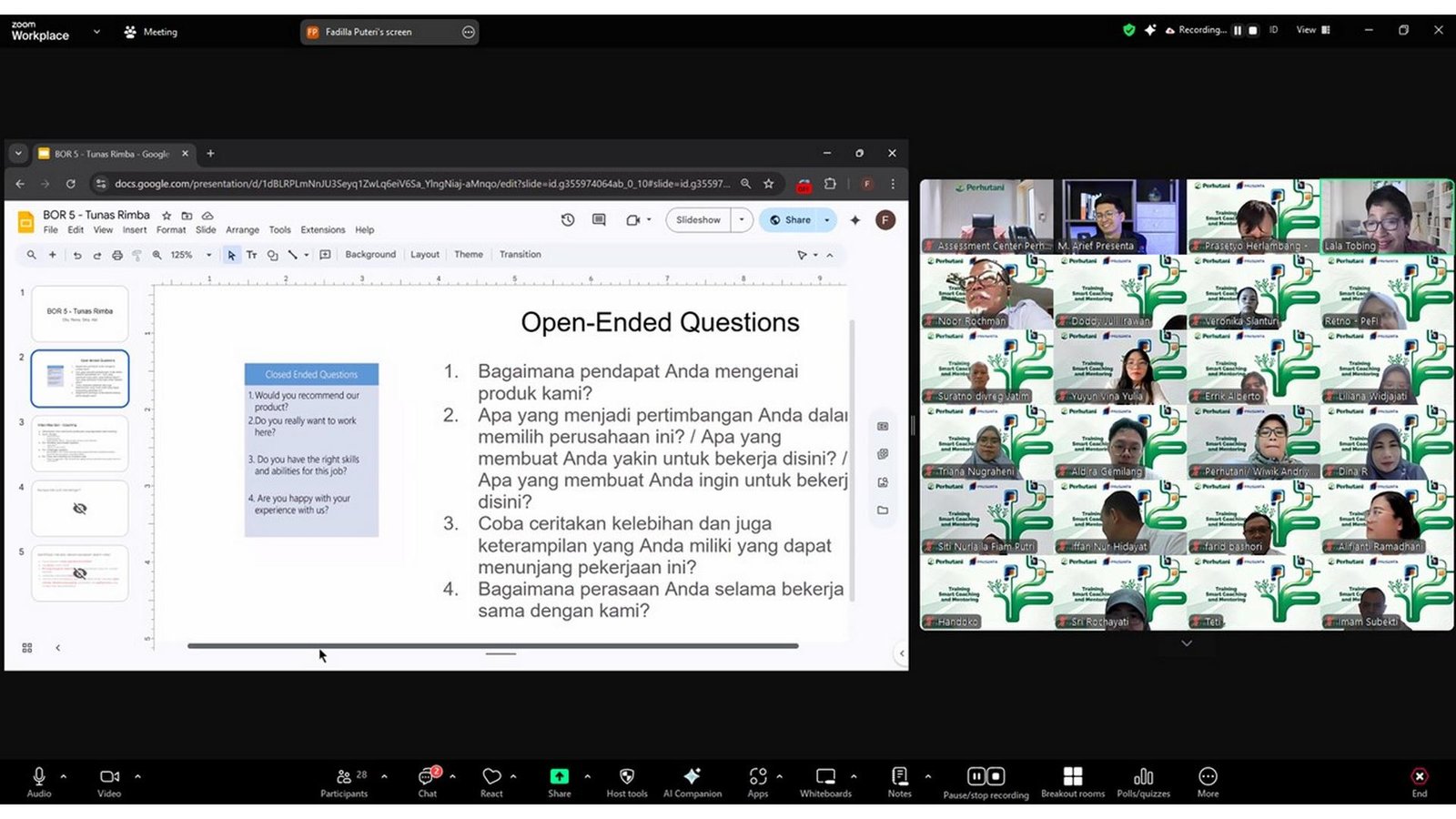
Task: Open the File menu in Google Slides
Action: [x=51, y=230]
